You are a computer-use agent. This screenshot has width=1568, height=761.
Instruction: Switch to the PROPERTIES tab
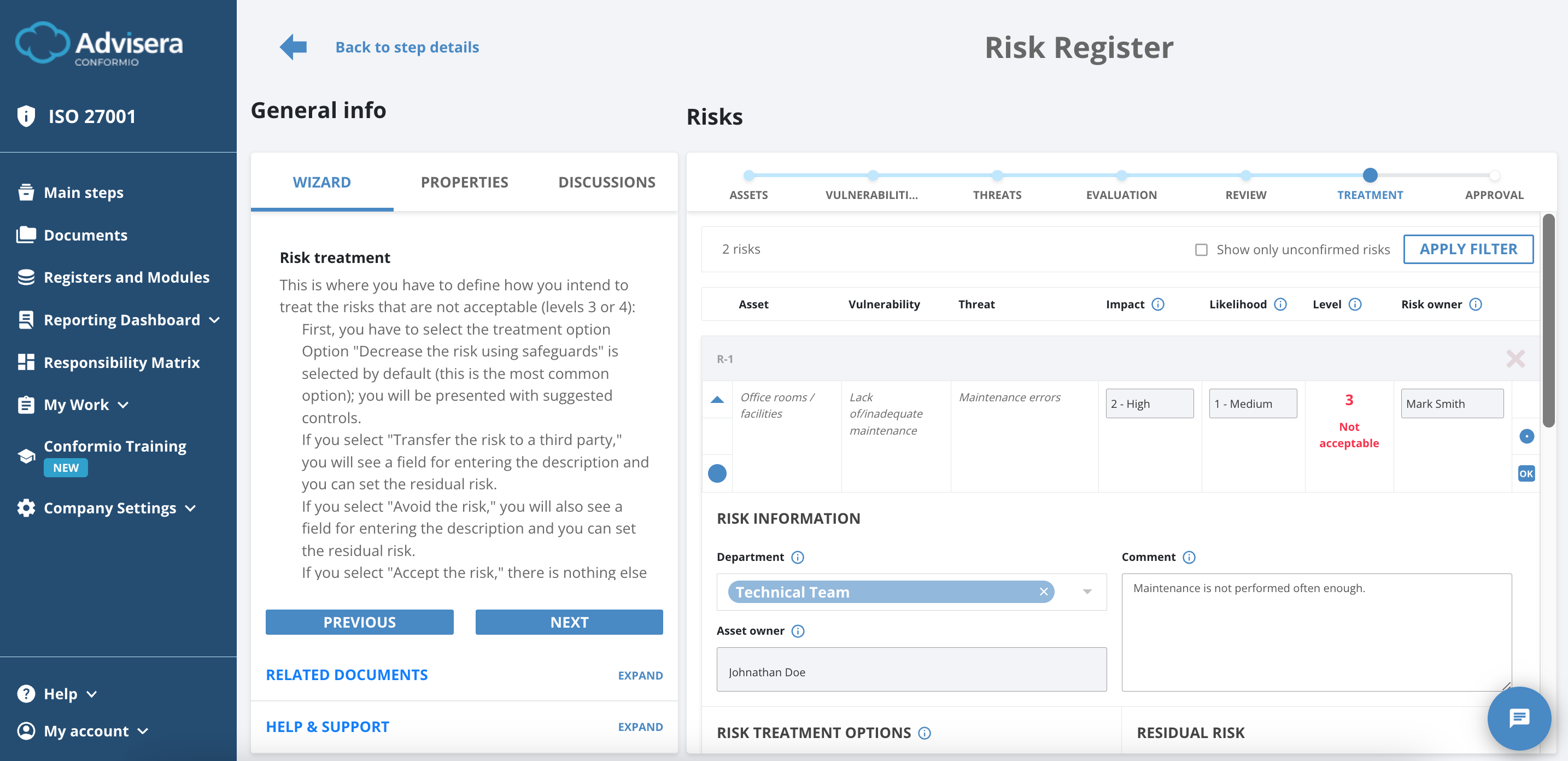click(x=464, y=182)
